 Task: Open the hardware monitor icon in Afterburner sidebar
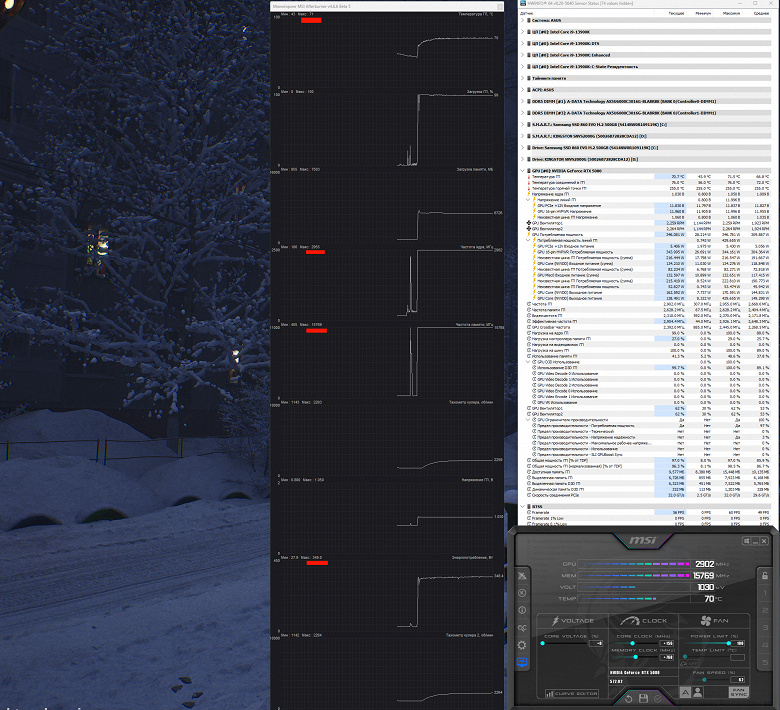click(x=522, y=662)
